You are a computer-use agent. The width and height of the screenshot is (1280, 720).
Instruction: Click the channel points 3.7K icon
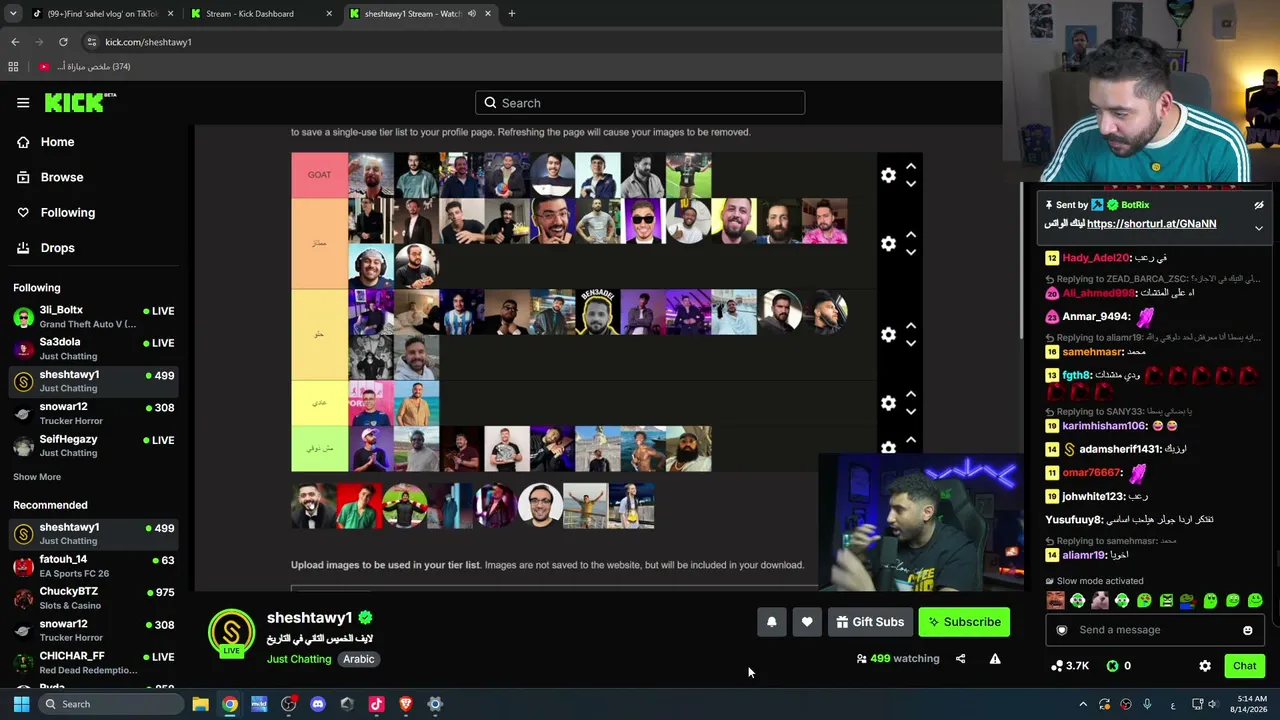[x=1057, y=666]
